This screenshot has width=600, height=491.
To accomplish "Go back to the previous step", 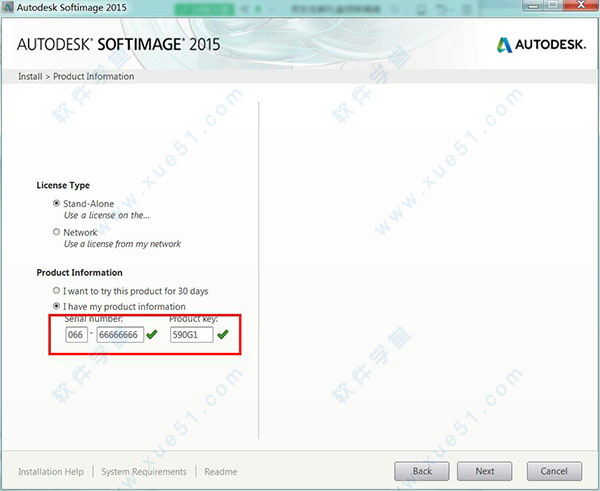I will 422,471.
